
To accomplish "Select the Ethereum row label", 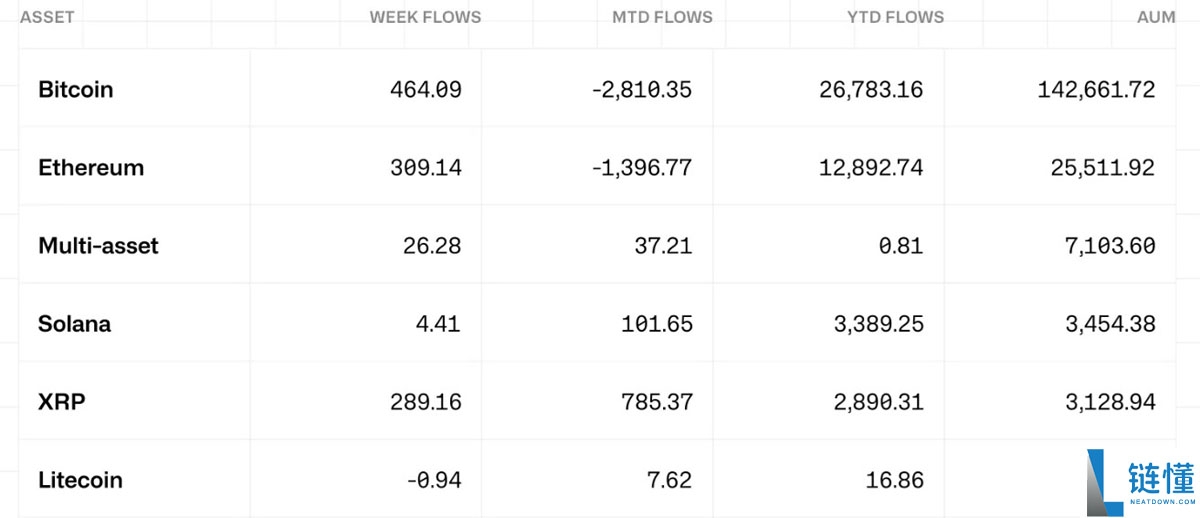I will coord(91,168).
